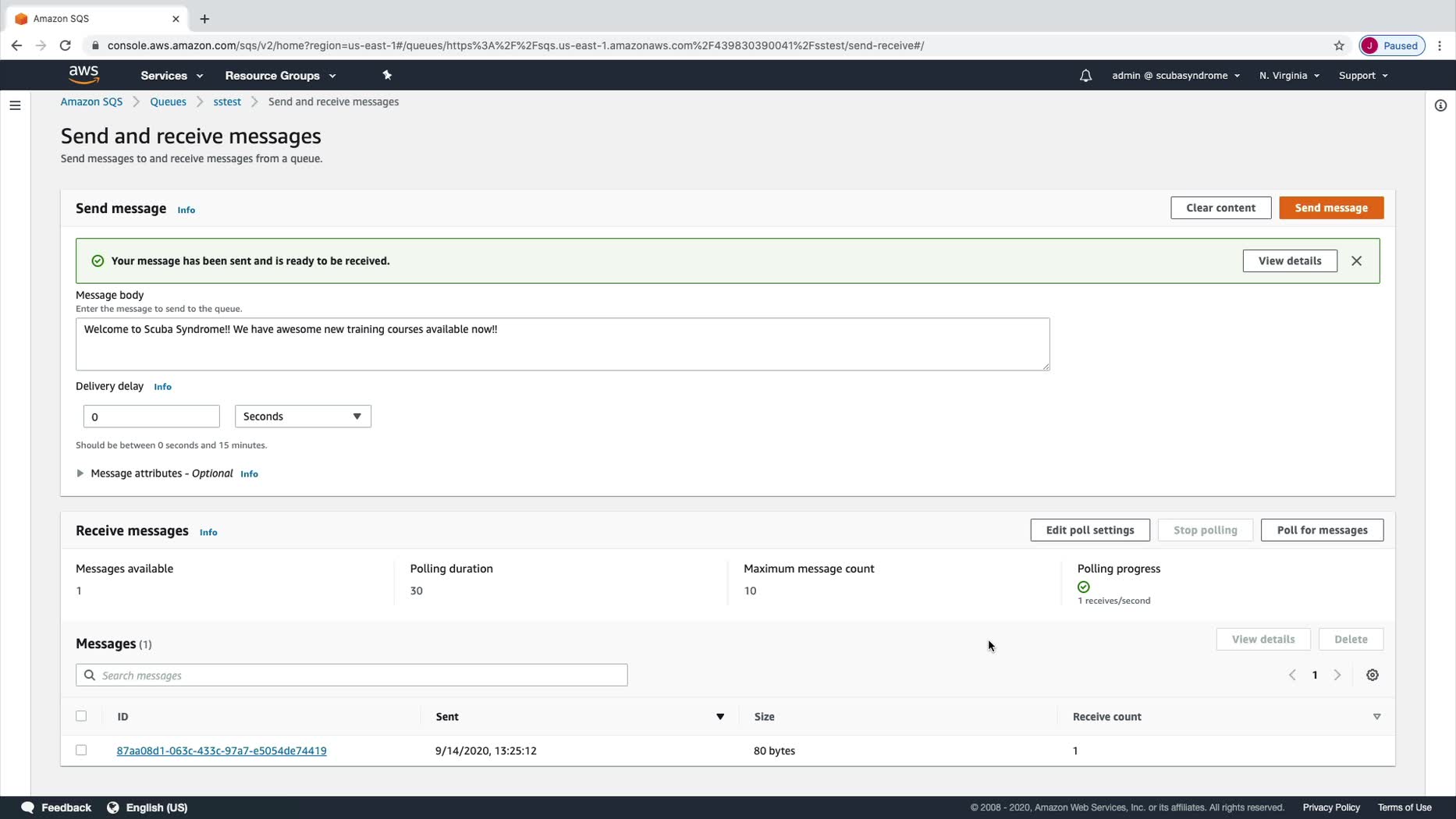Screen dimensions: 1456x819
Task: View details of the sent message banner
Action: (x=1289, y=261)
